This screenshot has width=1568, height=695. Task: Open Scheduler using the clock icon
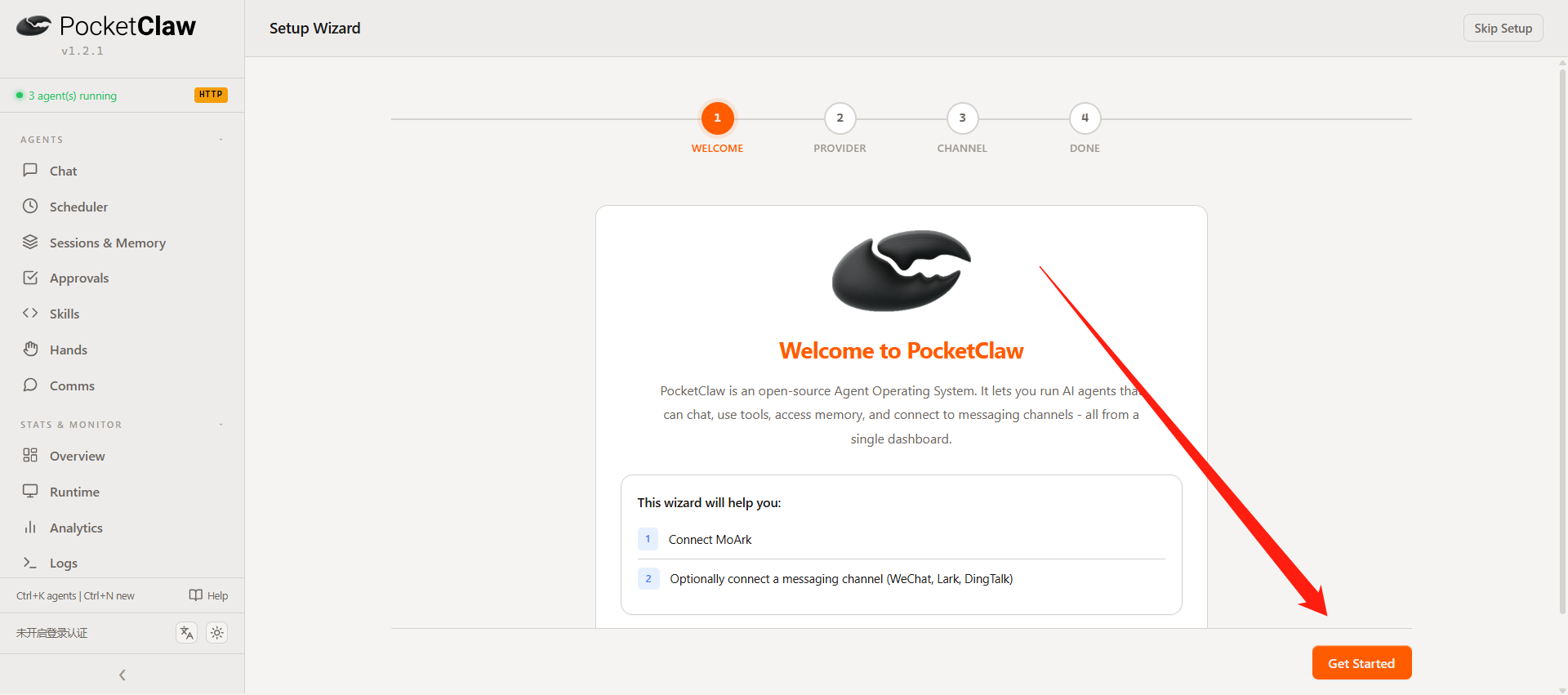(x=30, y=206)
